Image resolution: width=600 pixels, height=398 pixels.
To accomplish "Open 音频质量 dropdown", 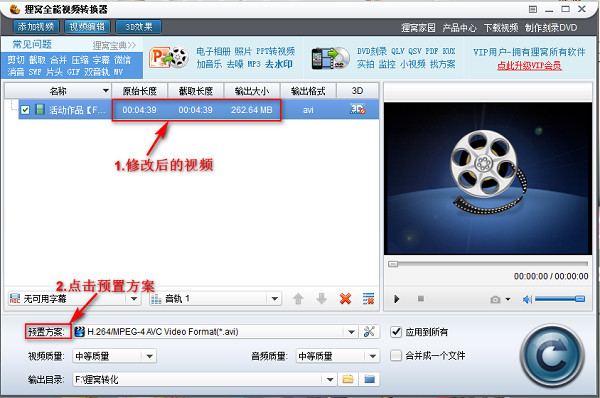I will pos(372,356).
